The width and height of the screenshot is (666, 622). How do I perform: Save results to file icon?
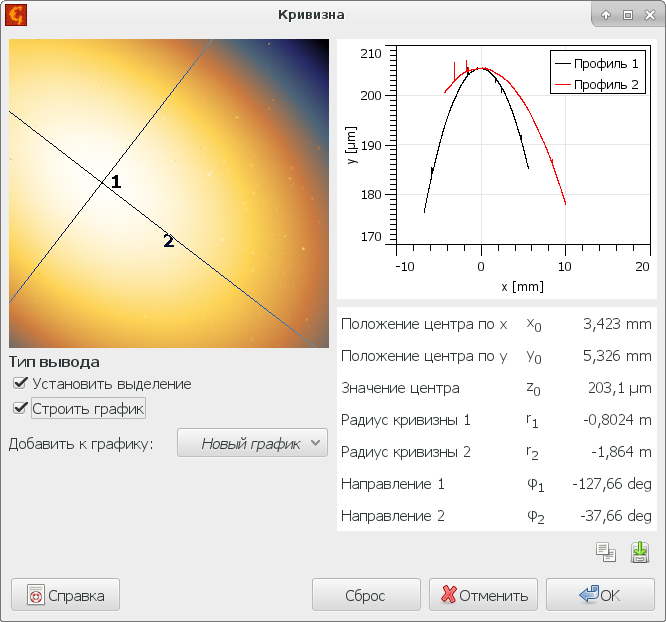click(640, 552)
